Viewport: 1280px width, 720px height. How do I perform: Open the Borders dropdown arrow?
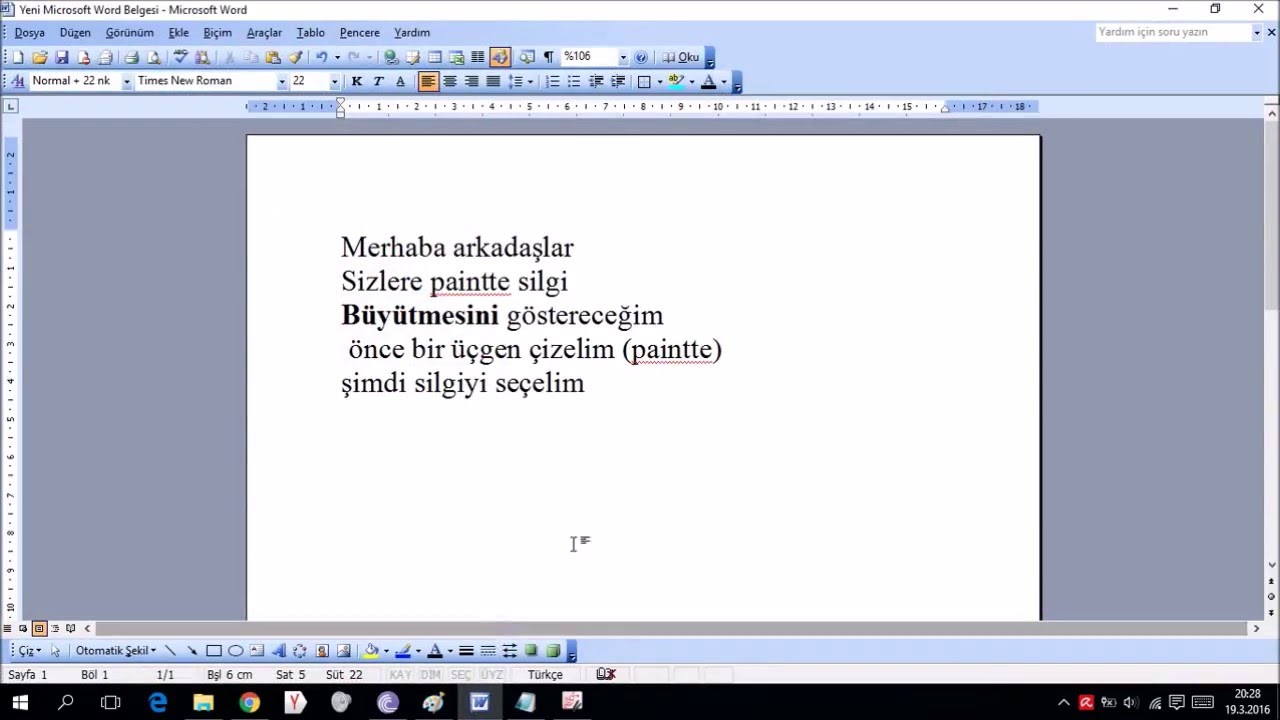coord(660,81)
